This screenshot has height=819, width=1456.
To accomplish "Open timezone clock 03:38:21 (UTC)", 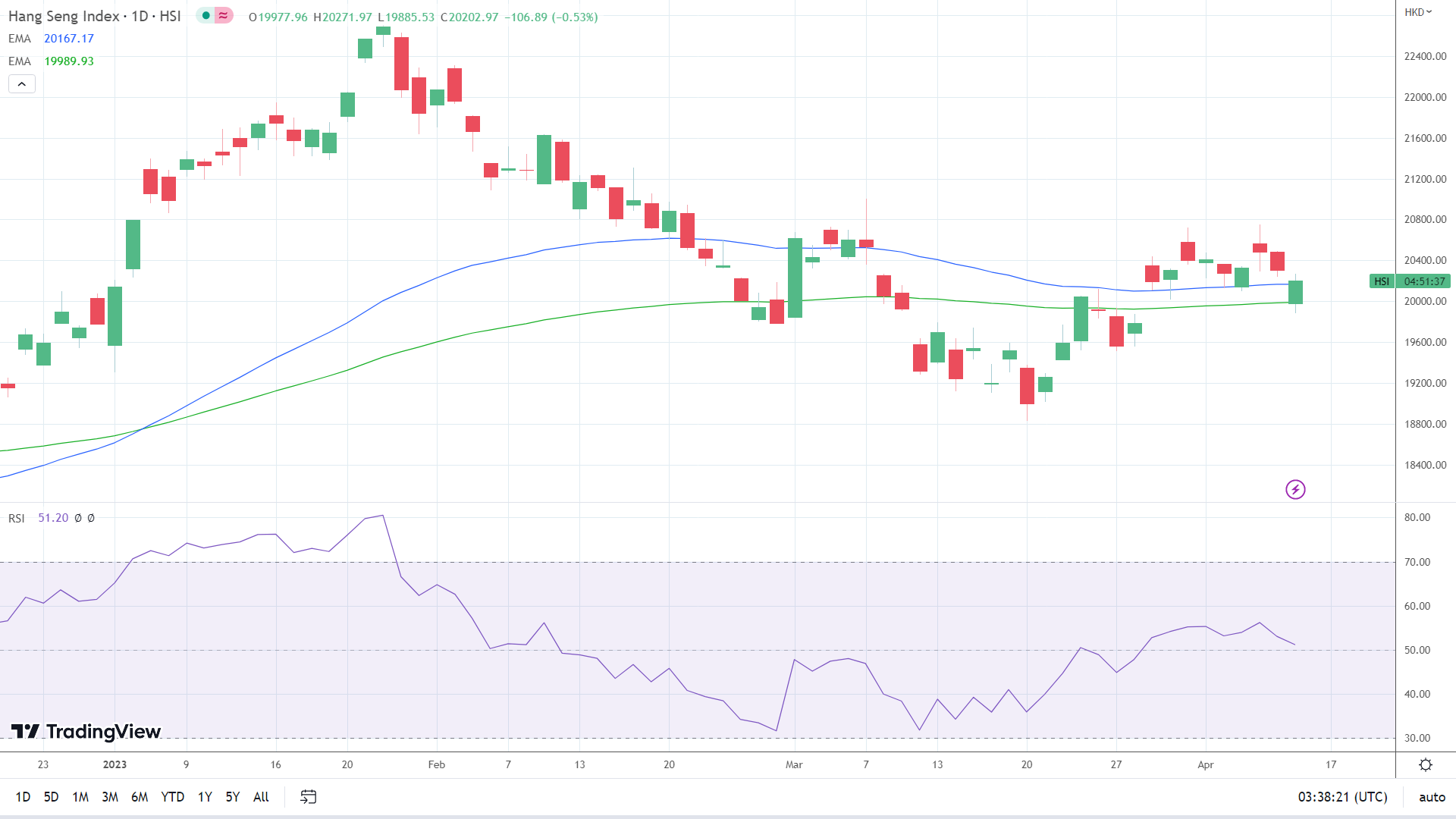I will click(x=1342, y=797).
